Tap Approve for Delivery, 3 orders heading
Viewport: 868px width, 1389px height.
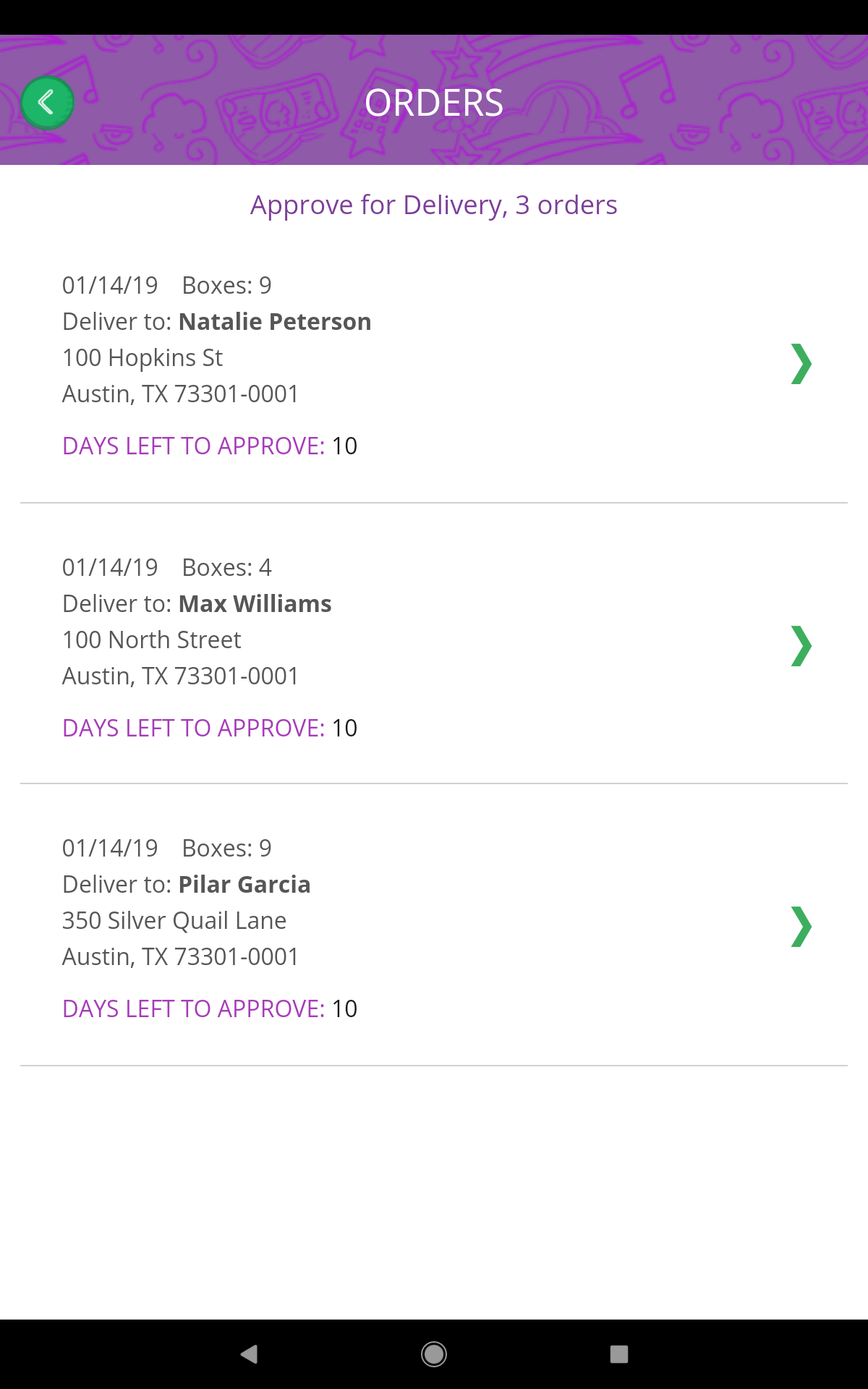coord(434,205)
